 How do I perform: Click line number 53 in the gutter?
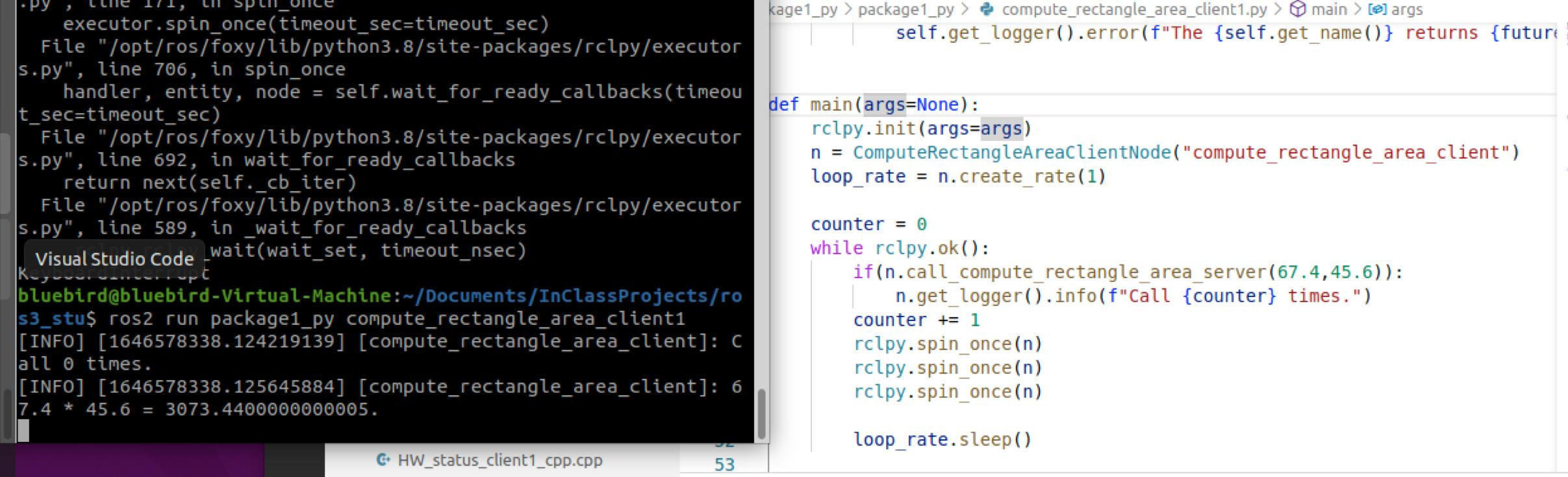[724, 465]
